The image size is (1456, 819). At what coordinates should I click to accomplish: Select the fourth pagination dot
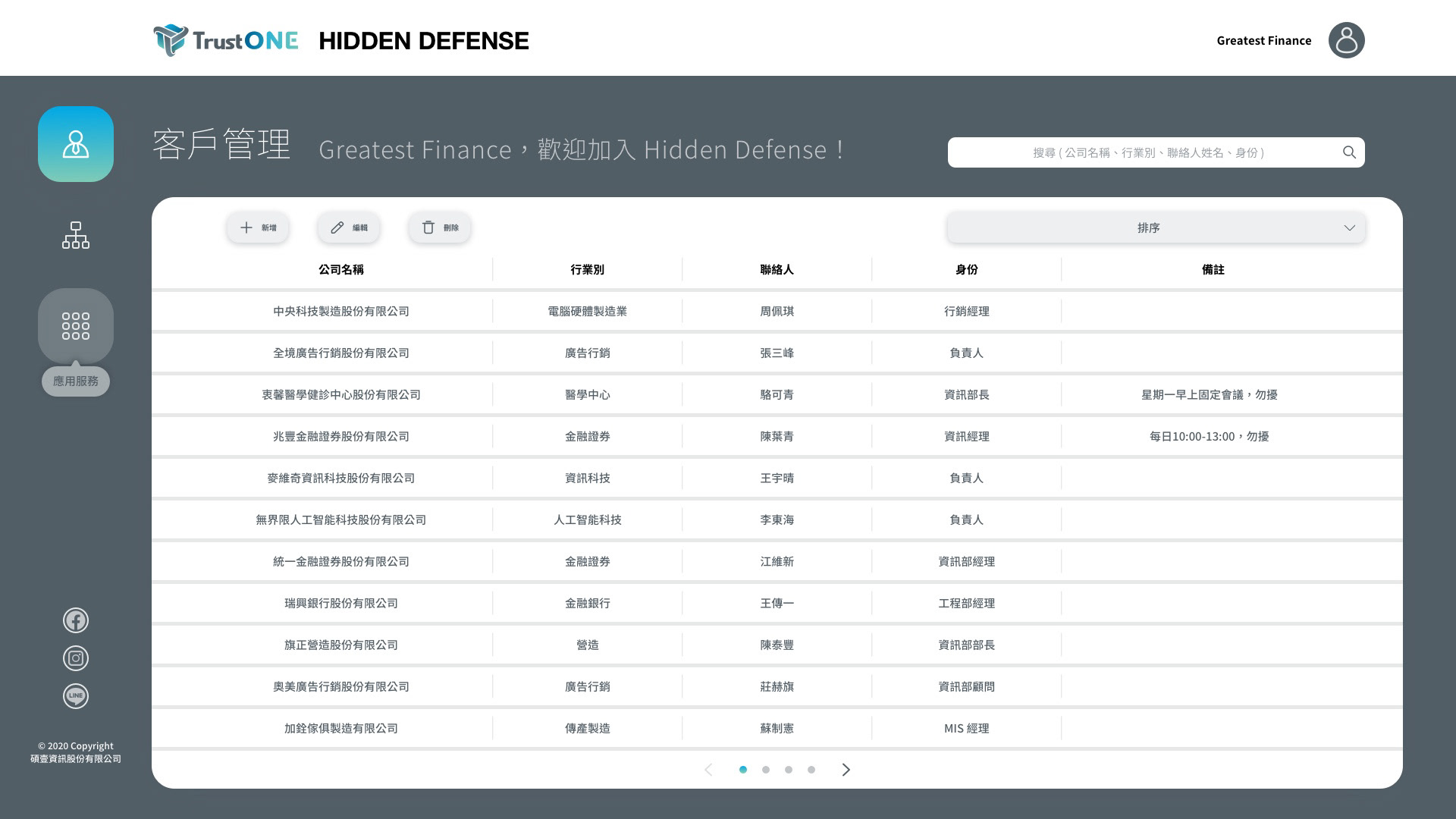(x=811, y=770)
